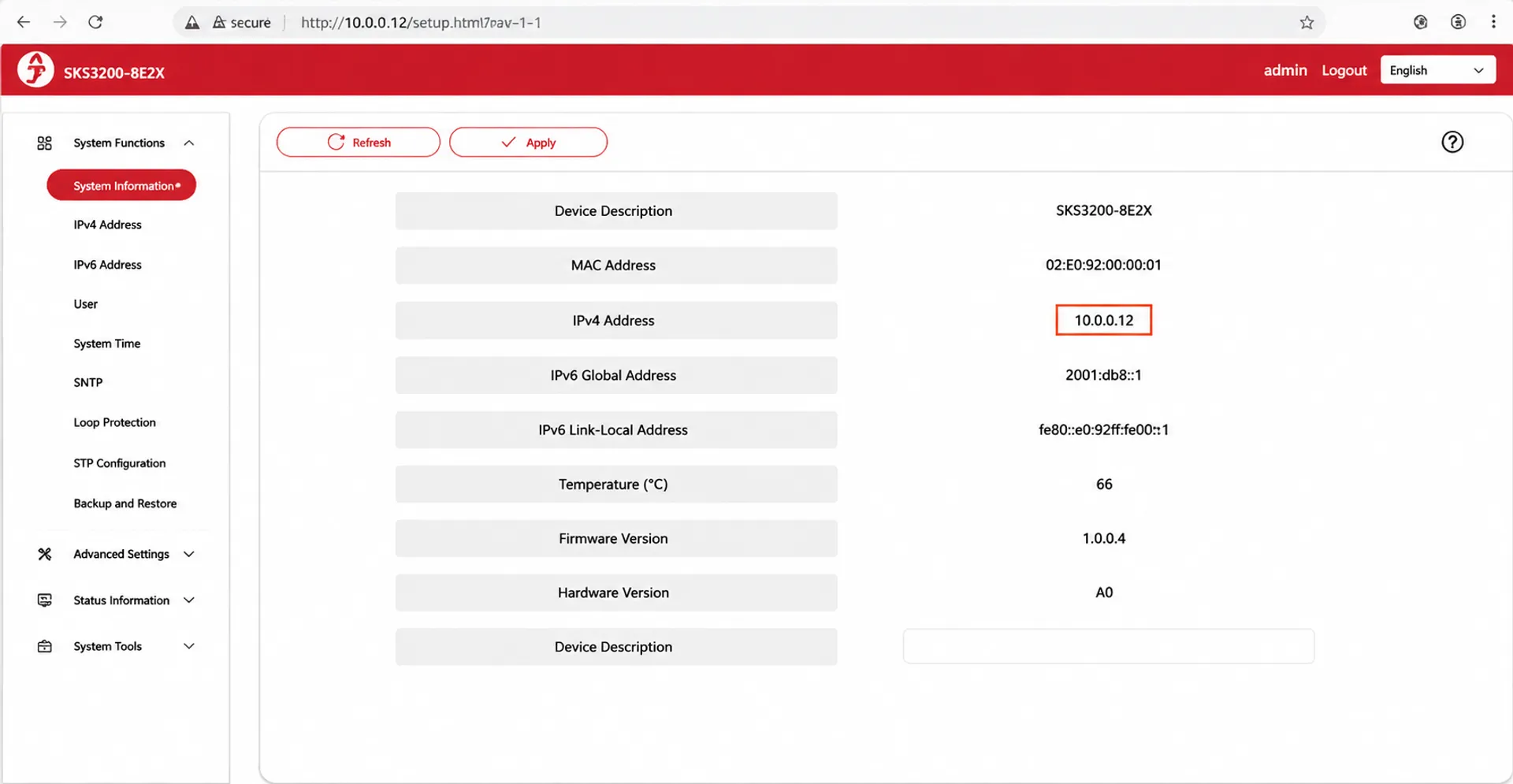Expand the System Tools chevron
The image size is (1513, 784).
click(188, 646)
